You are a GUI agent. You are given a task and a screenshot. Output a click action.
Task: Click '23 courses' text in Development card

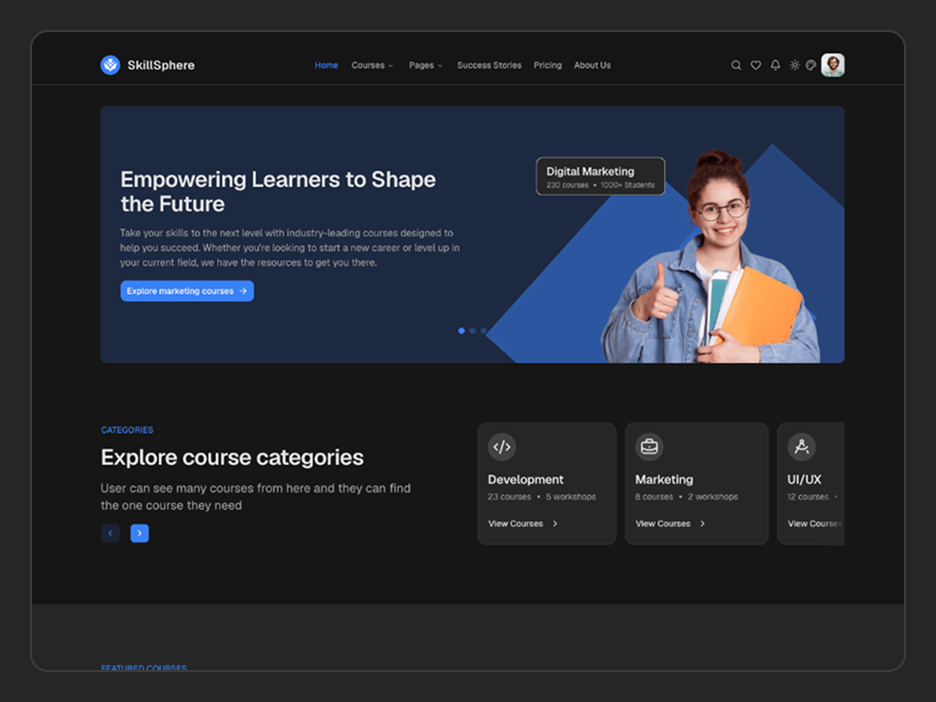pyautogui.click(x=509, y=497)
